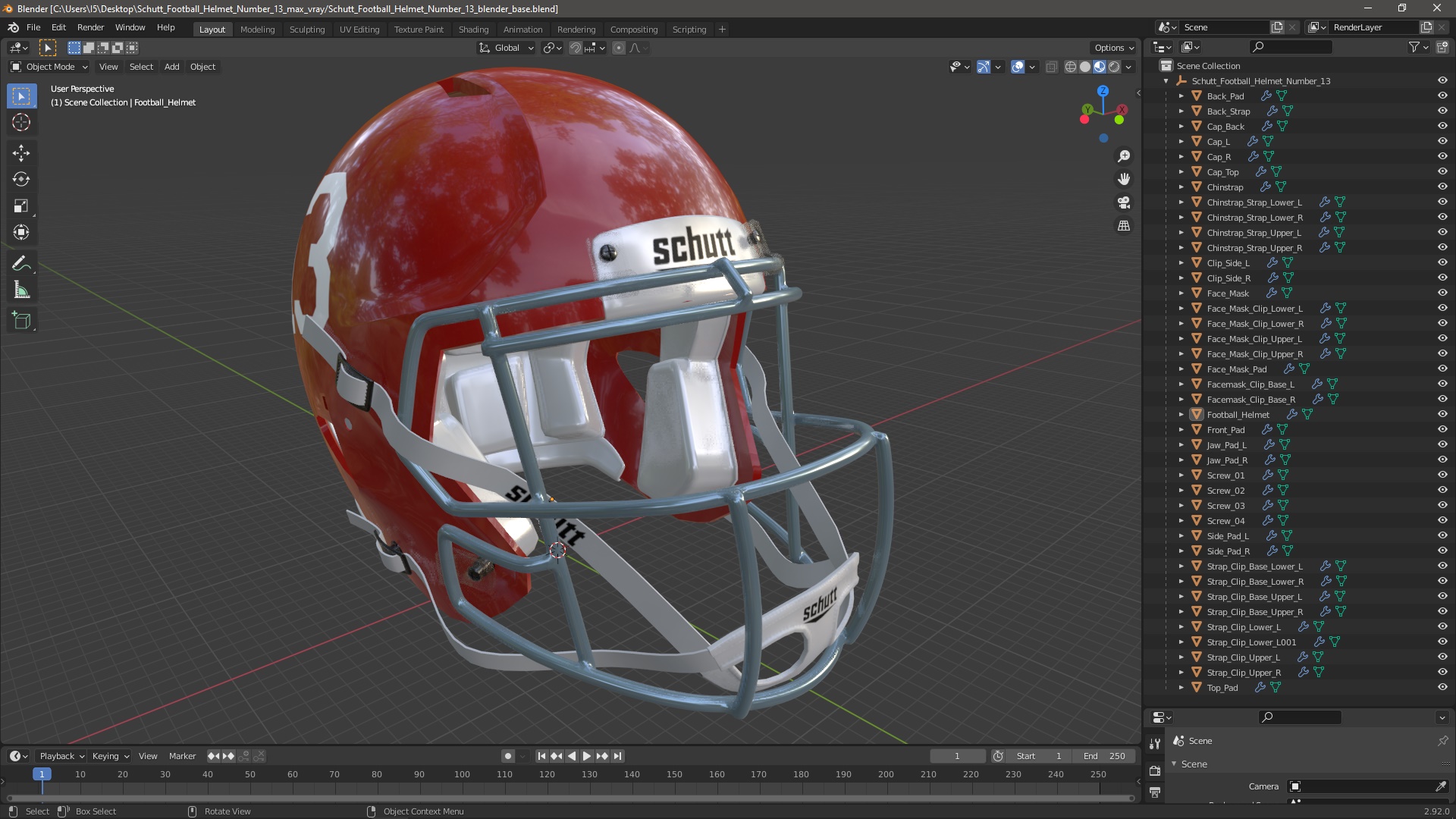The height and width of the screenshot is (819, 1456).
Task: Select the Rotate tool
Action: (21, 180)
